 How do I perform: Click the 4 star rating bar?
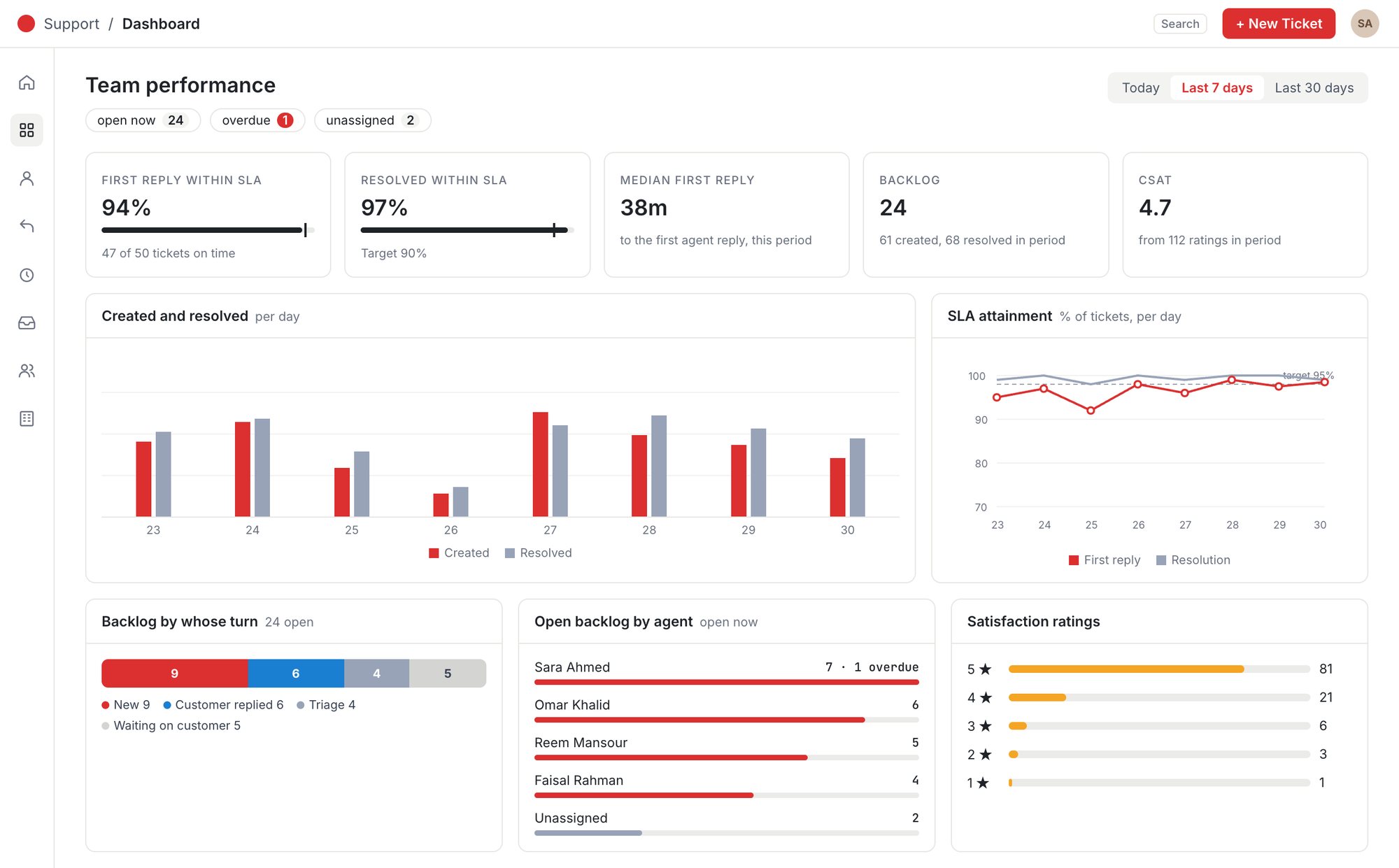[1159, 697]
